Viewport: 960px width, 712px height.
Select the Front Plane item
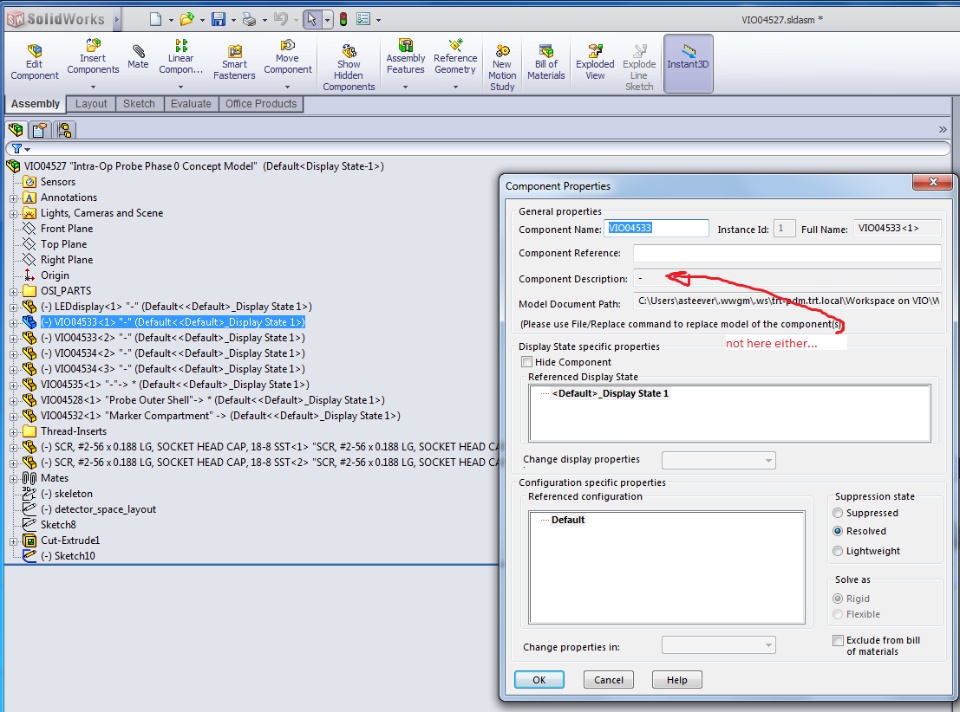[x=67, y=229]
